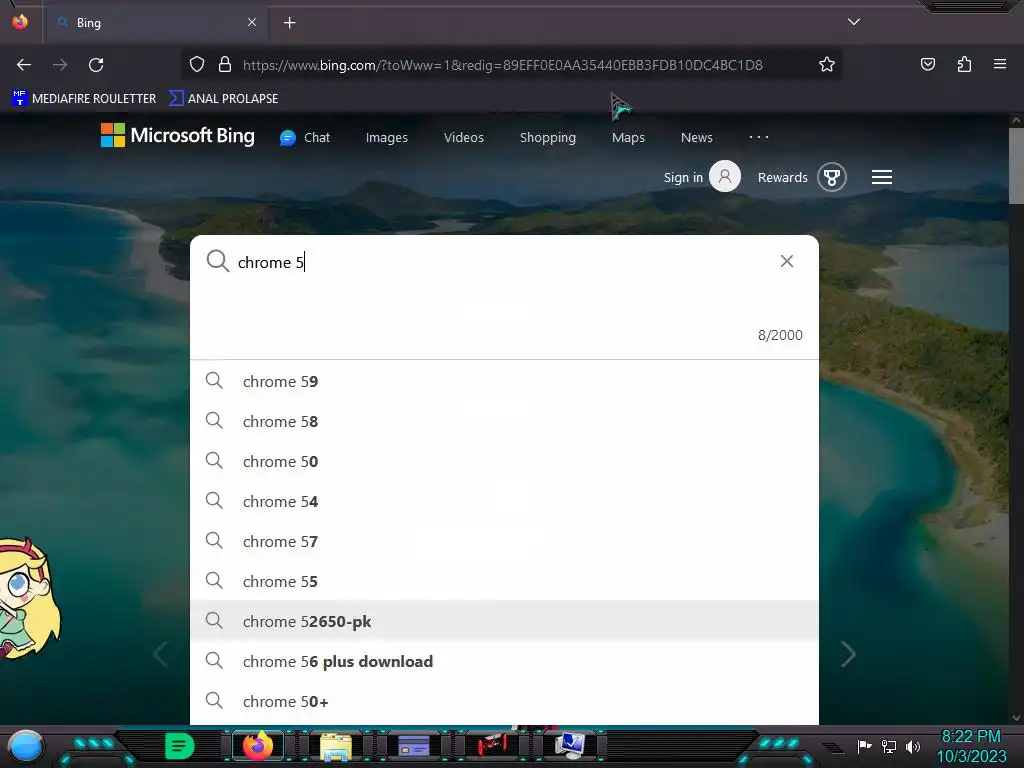Viewport: 1024px width, 768px height.
Task: Show next Bing background image
Action: (x=848, y=654)
